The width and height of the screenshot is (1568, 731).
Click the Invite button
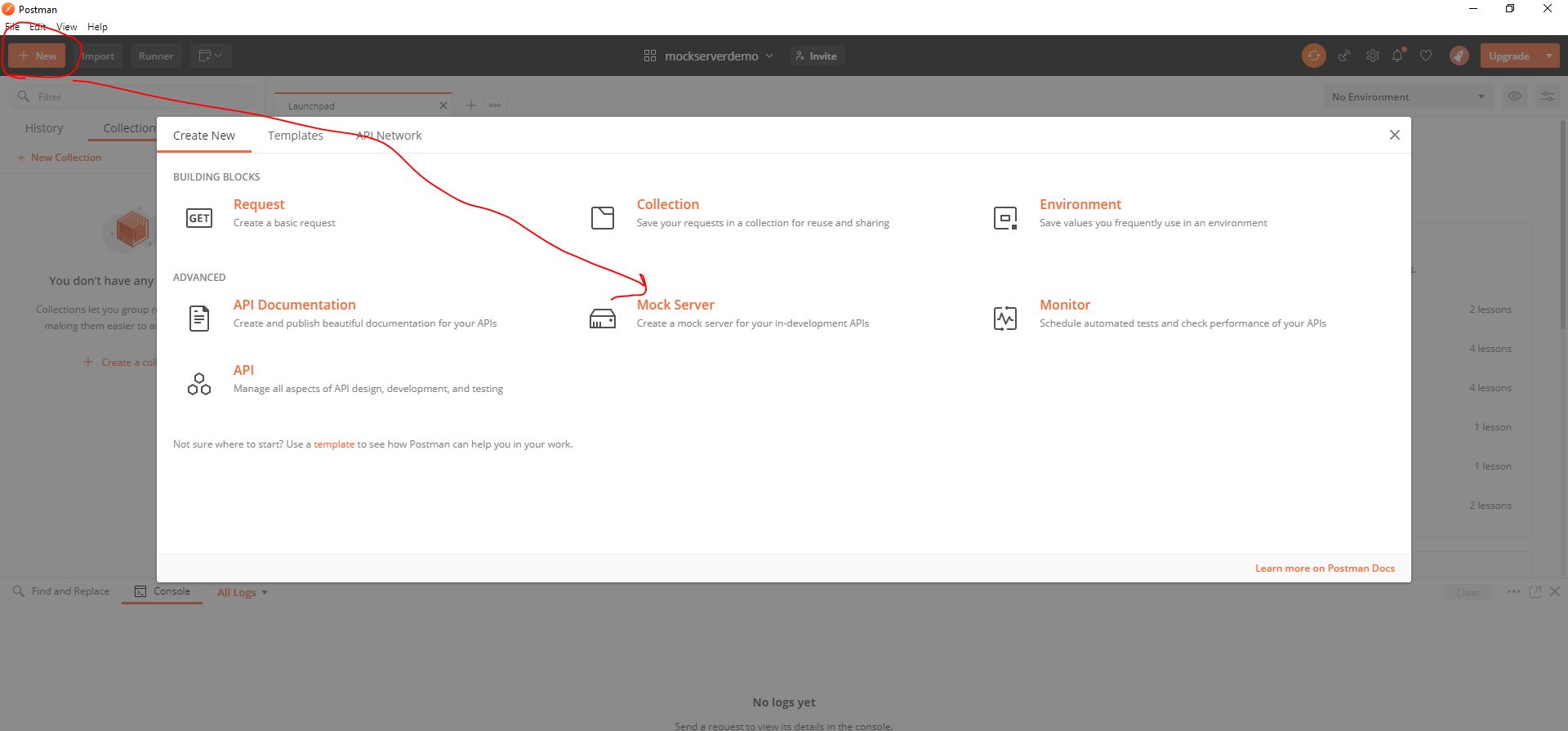[817, 56]
